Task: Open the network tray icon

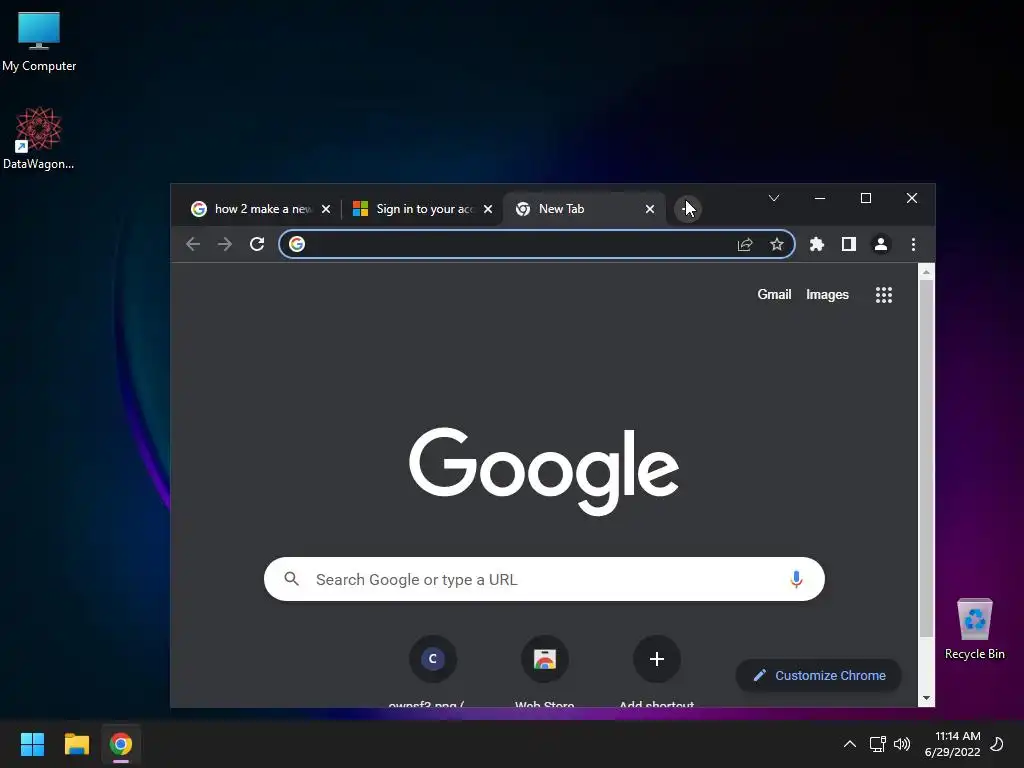Action: click(877, 744)
